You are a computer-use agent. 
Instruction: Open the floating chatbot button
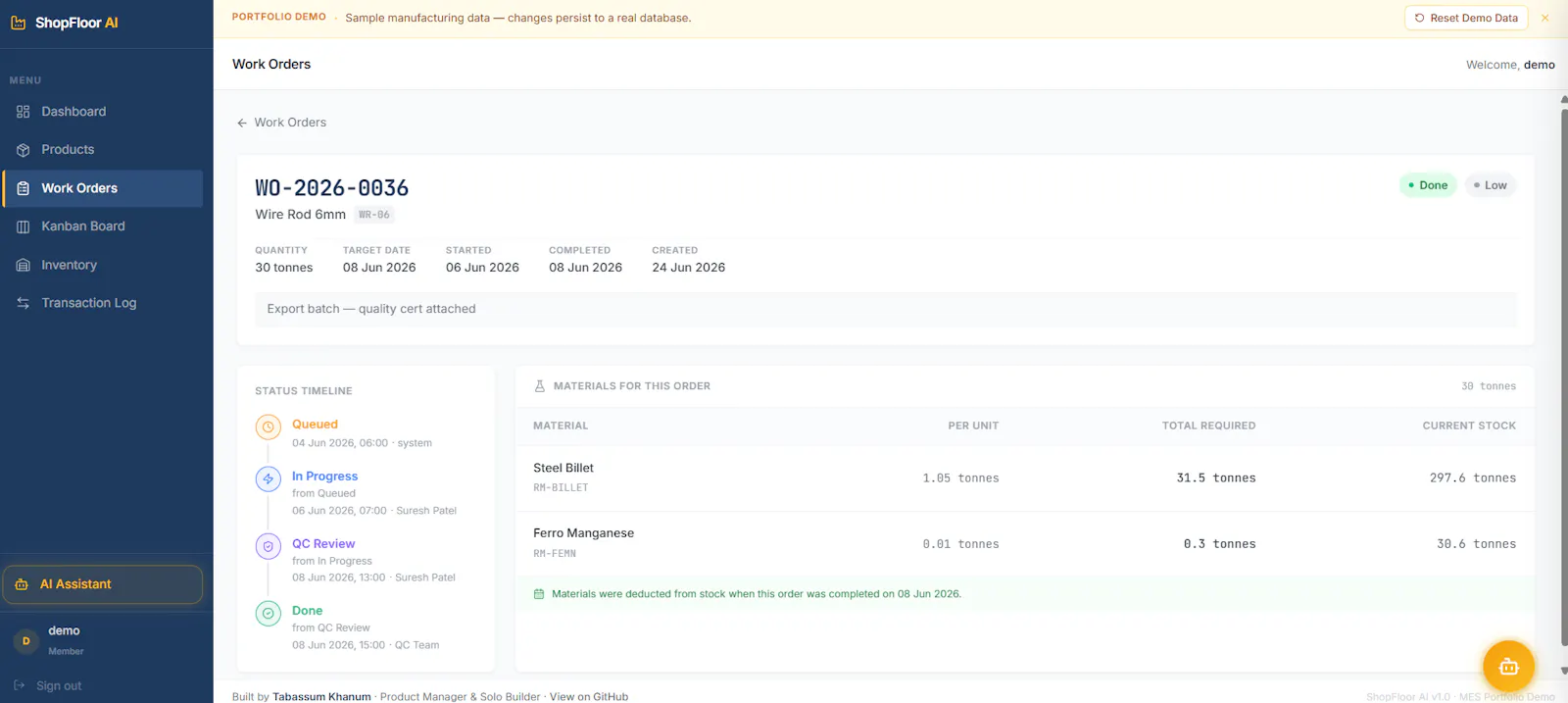[1508, 667]
